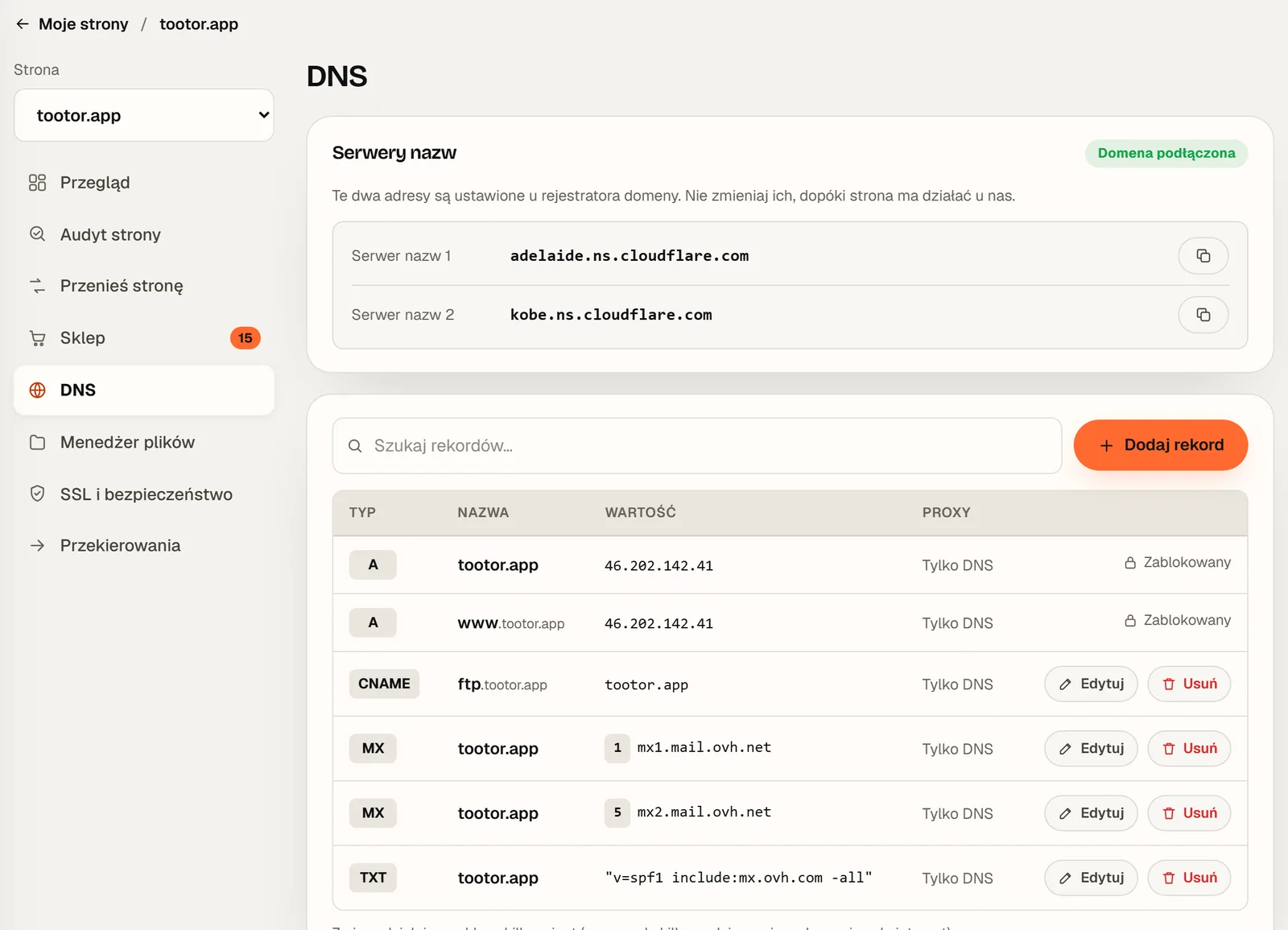The width and height of the screenshot is (1288, 930).
Task: Go to the Audyt strony section
Action: coord(144,234)
